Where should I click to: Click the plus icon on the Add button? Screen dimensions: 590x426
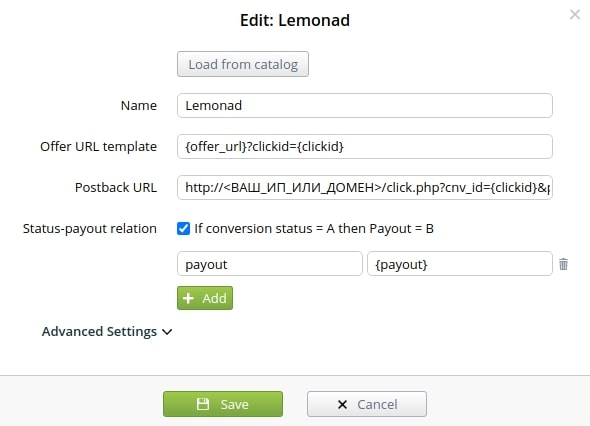pos(188,298)
